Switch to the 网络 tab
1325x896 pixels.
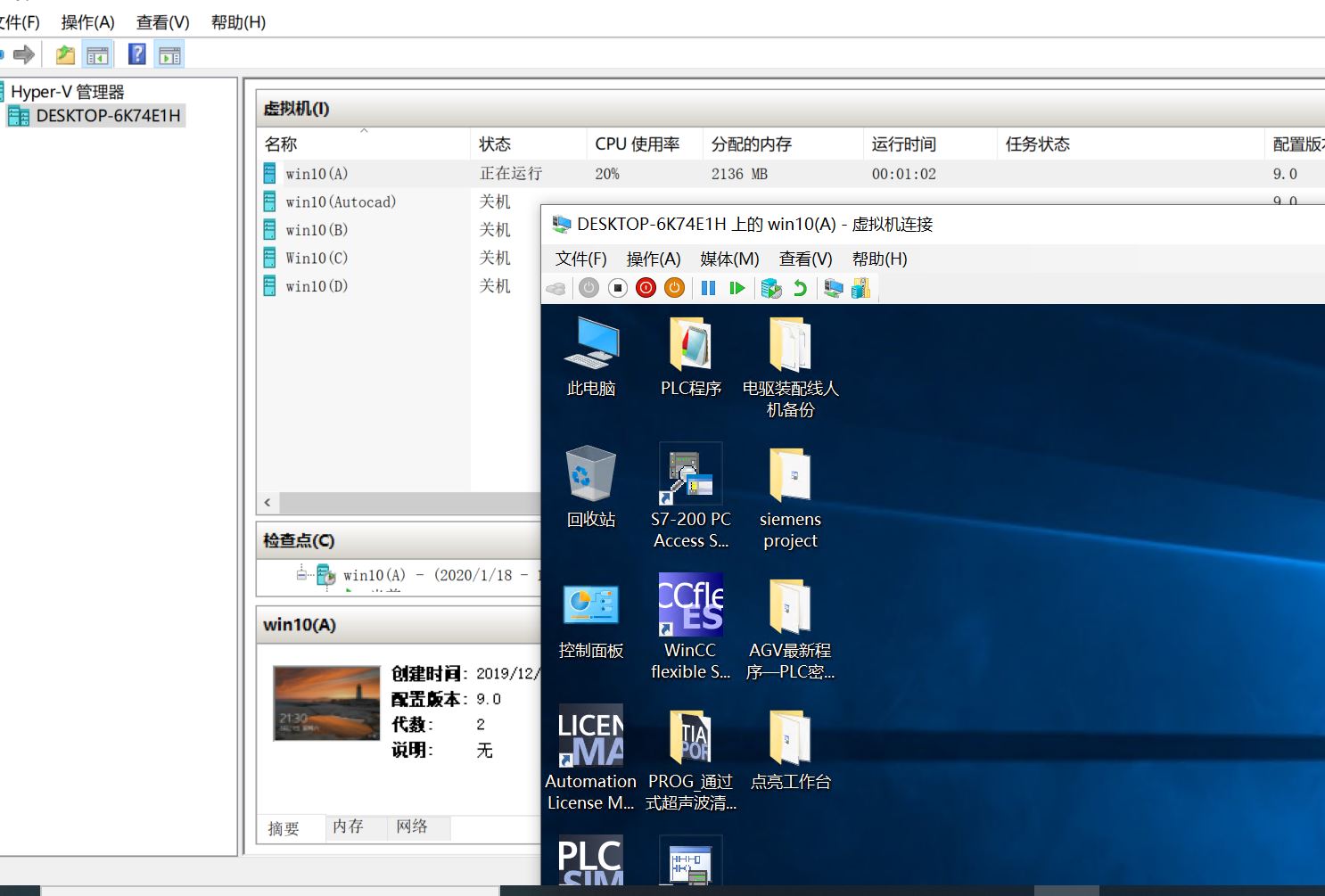[412, 827]
